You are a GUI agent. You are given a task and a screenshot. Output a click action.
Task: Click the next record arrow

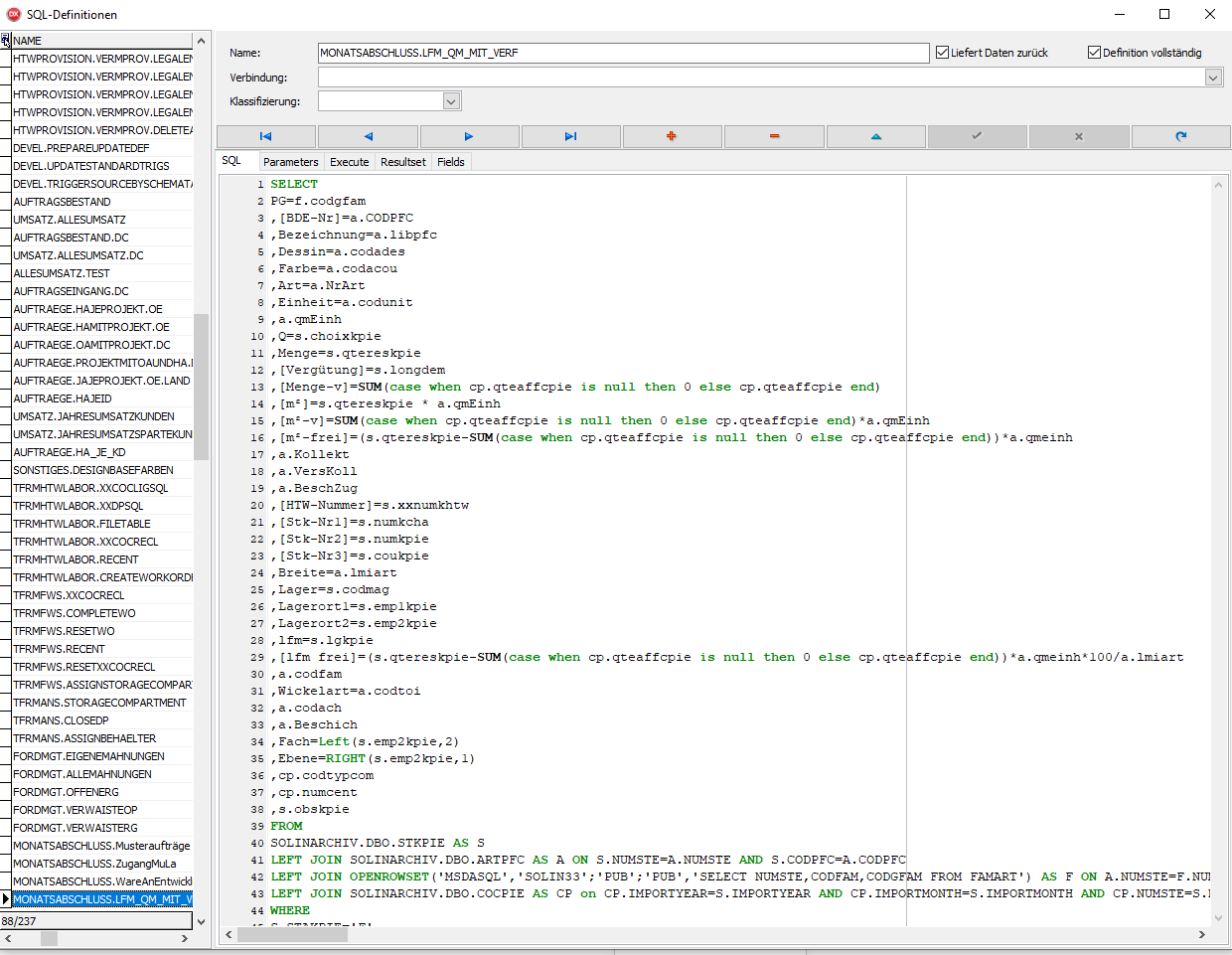point(469,136)
